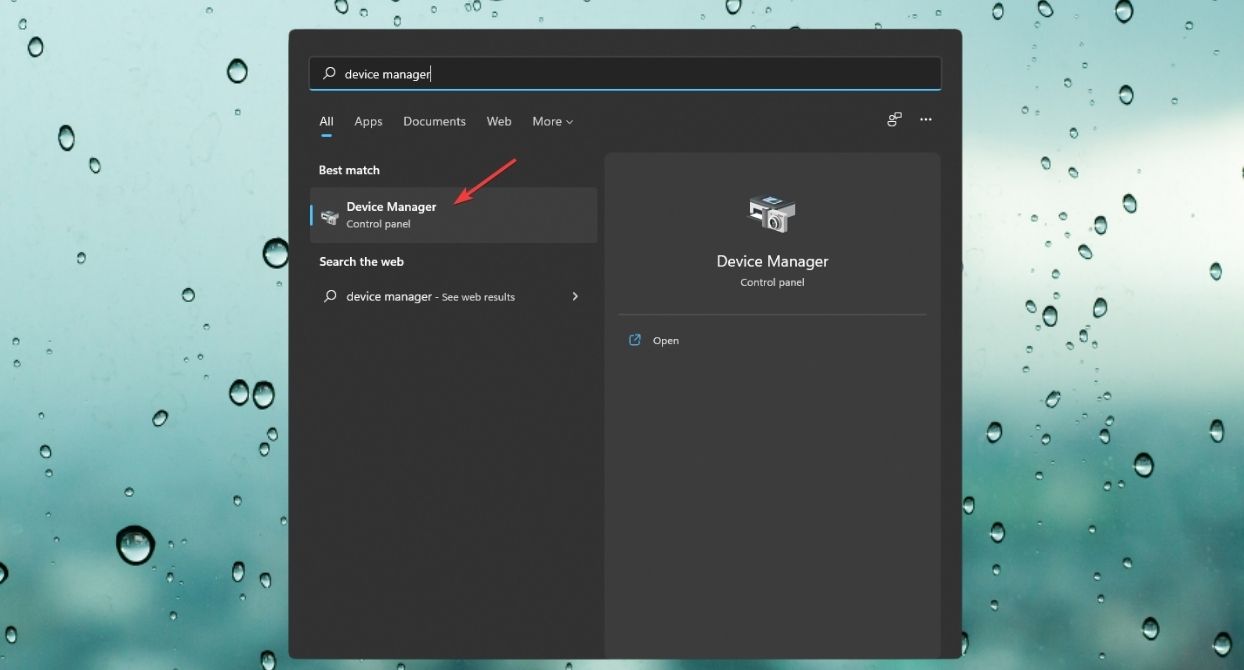Select the All results tab
This screenshot has width=1244, height=670.
pyautogui.click(x=325, y=121)
